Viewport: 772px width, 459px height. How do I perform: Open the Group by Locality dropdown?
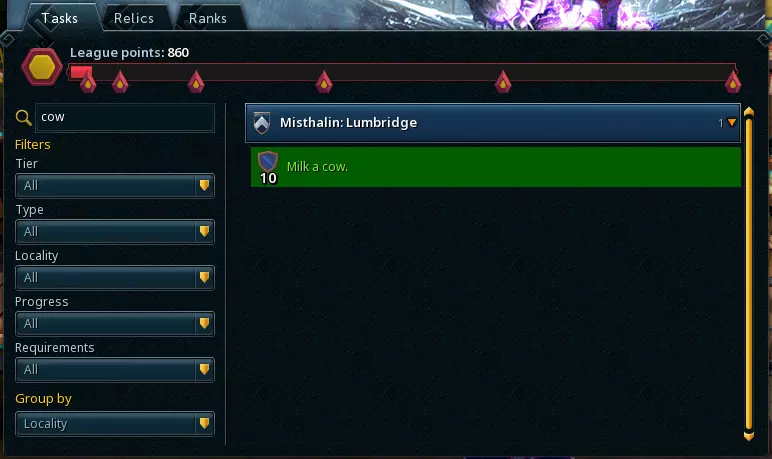pyautogui.click(x=115, y=424)
